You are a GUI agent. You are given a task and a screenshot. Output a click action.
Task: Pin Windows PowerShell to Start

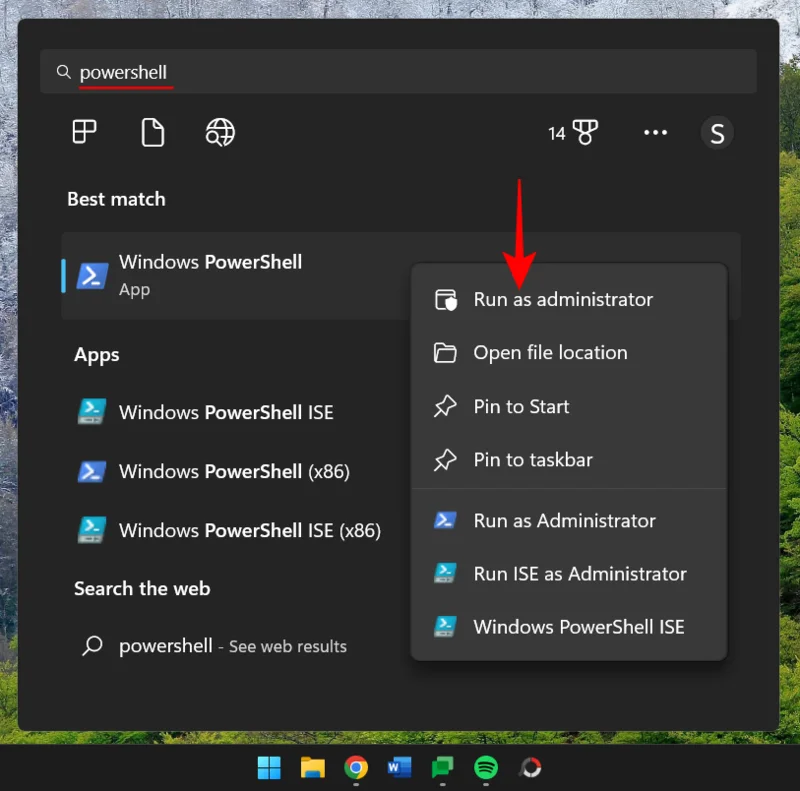point(521,406)
